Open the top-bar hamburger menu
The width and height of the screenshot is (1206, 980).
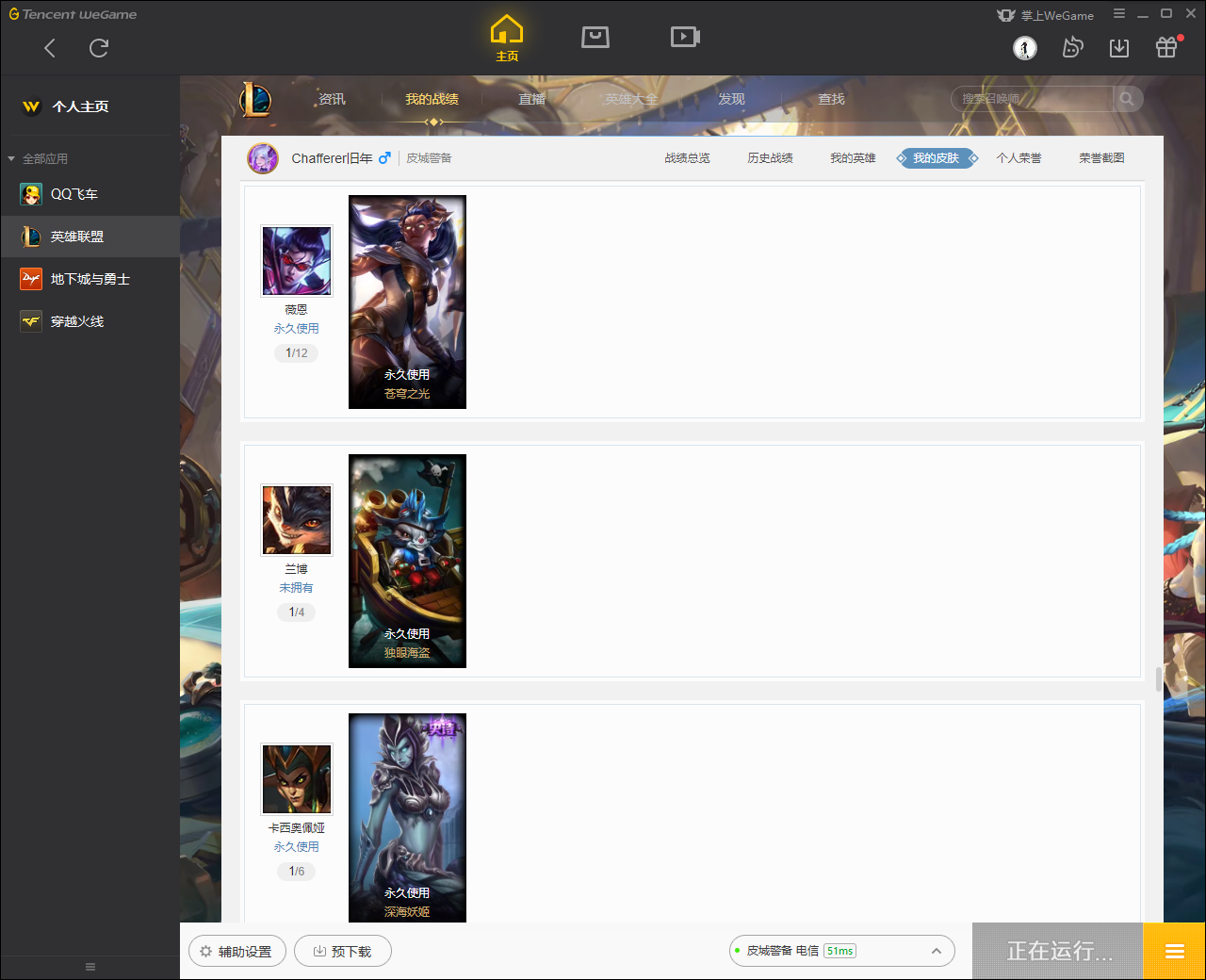[1119, 14]
